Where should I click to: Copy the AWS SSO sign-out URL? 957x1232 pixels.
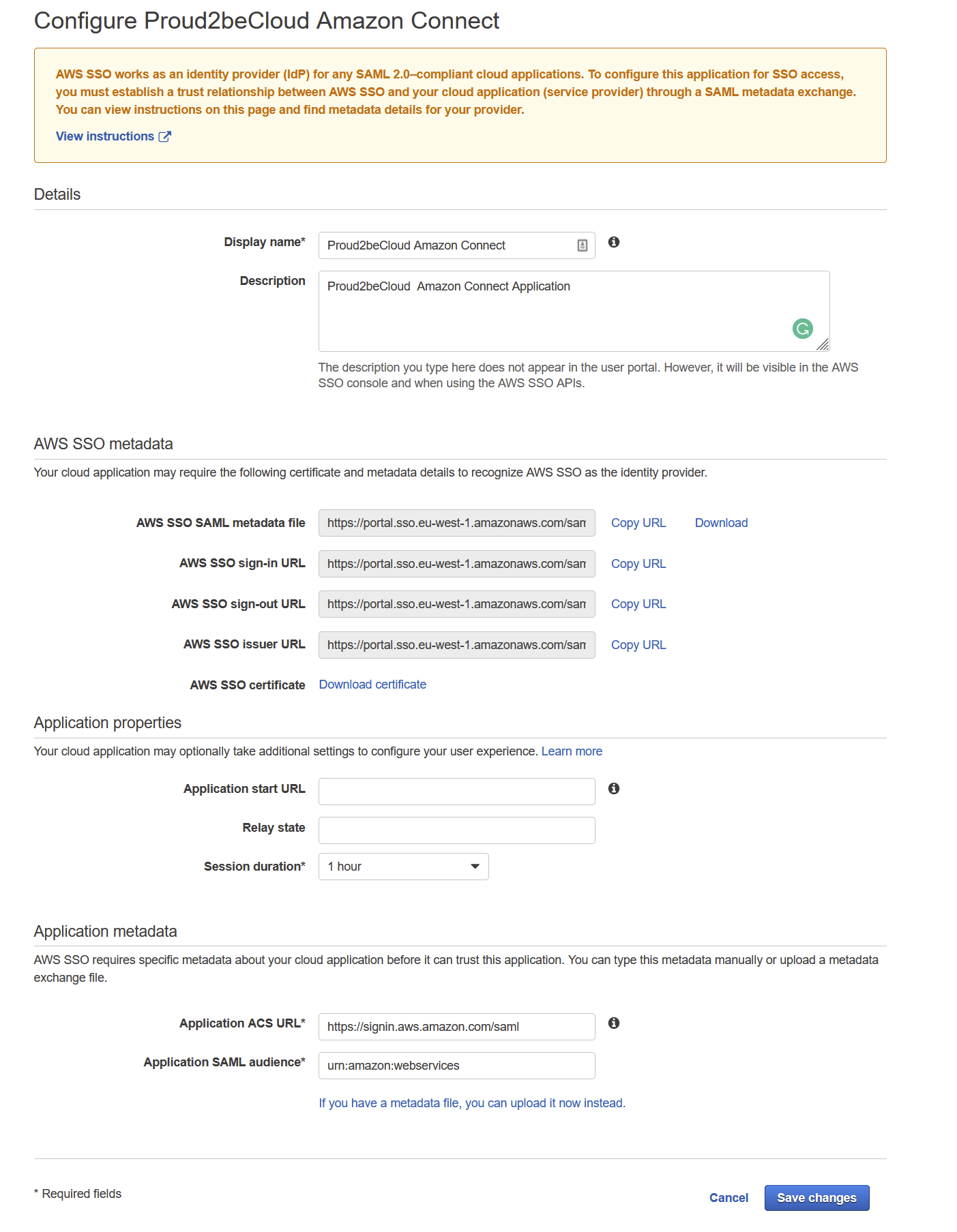[638, 604]
